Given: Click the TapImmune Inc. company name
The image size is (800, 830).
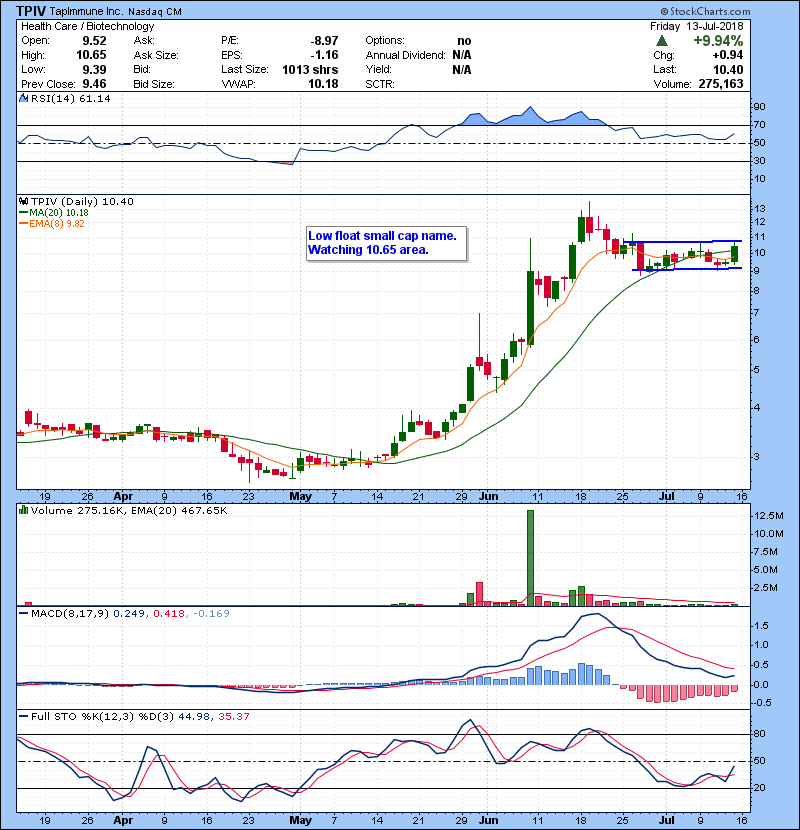Looking at the screenshot, I should pos(86,11).
